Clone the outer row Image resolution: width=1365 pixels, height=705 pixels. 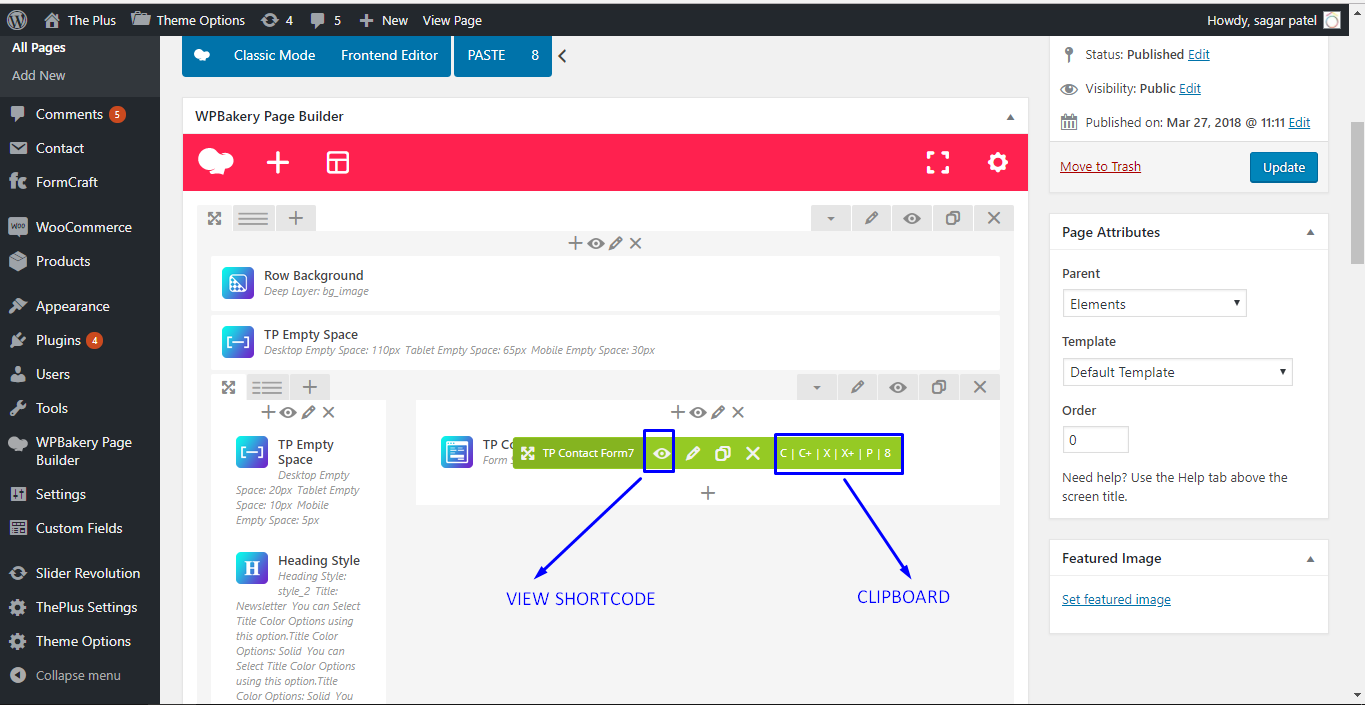953,218
